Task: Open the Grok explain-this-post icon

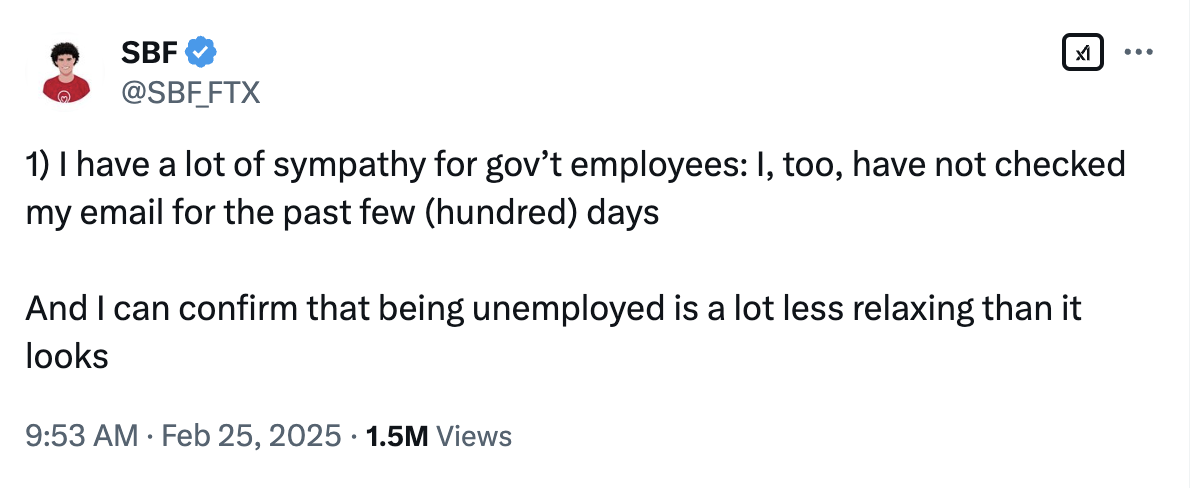Action: 1081,51
